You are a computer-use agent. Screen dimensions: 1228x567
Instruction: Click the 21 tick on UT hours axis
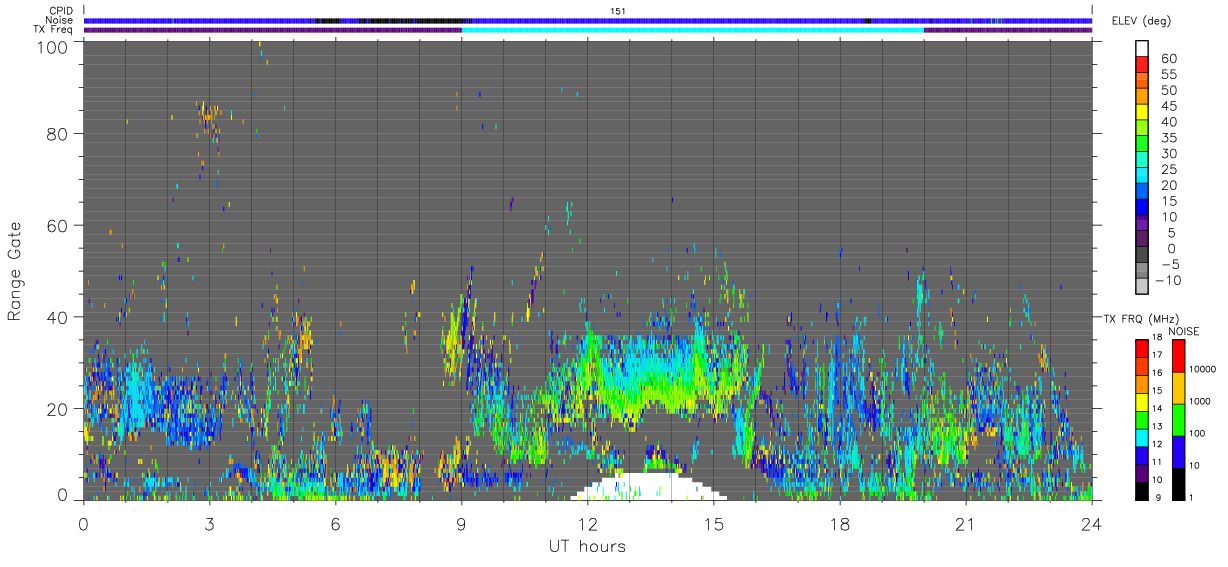[x=966, y=524]
